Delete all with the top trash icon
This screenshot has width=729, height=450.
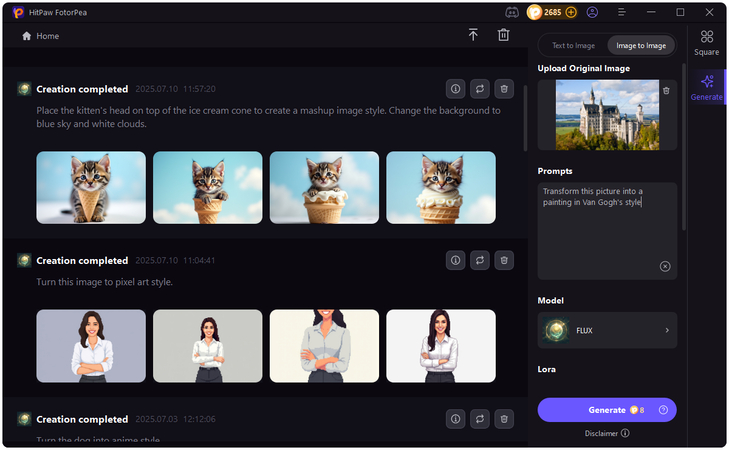[x=504, y=35]
